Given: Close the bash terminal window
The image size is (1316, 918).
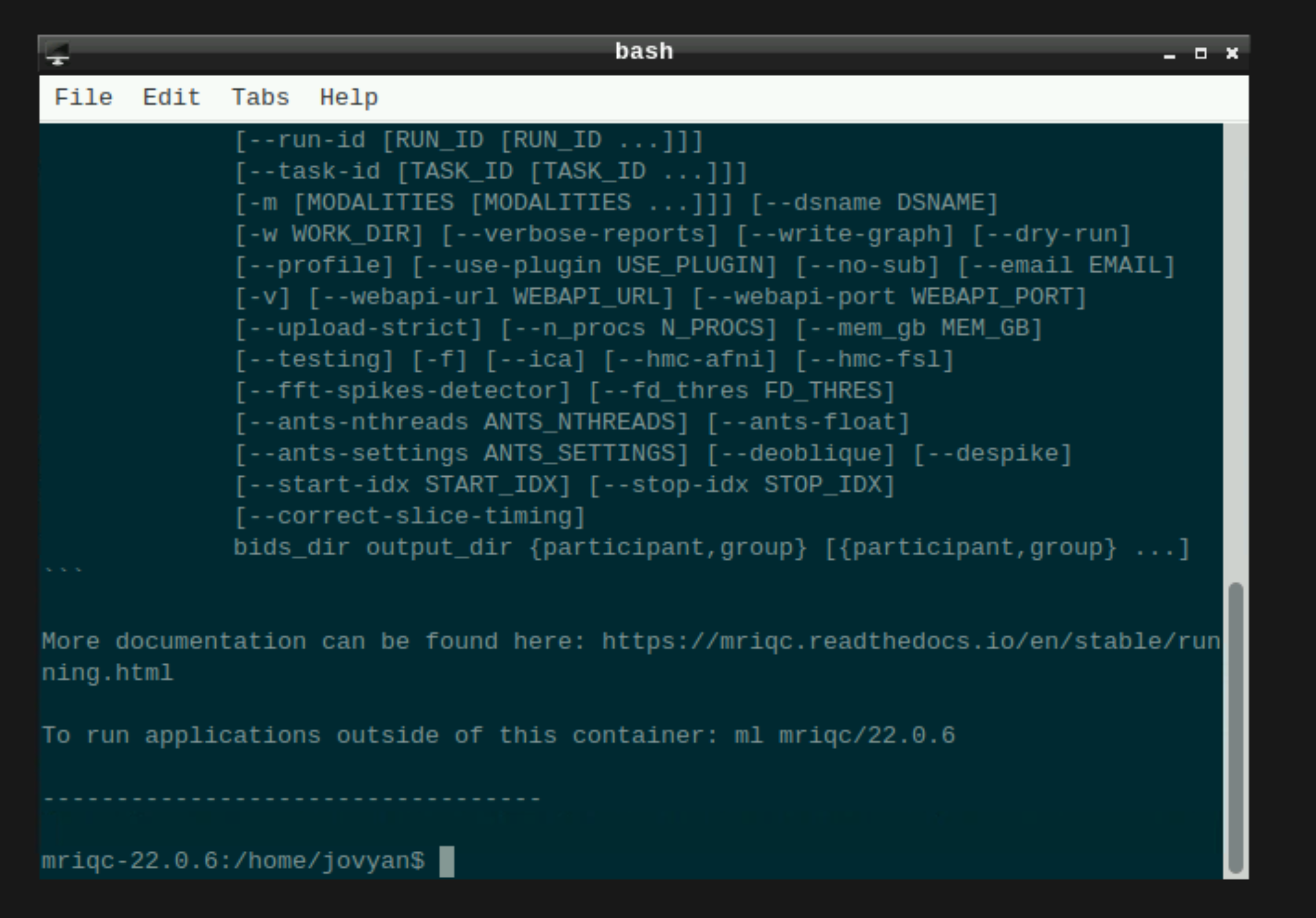Looking at the screenshot, I should click(x=1232, y=54).
